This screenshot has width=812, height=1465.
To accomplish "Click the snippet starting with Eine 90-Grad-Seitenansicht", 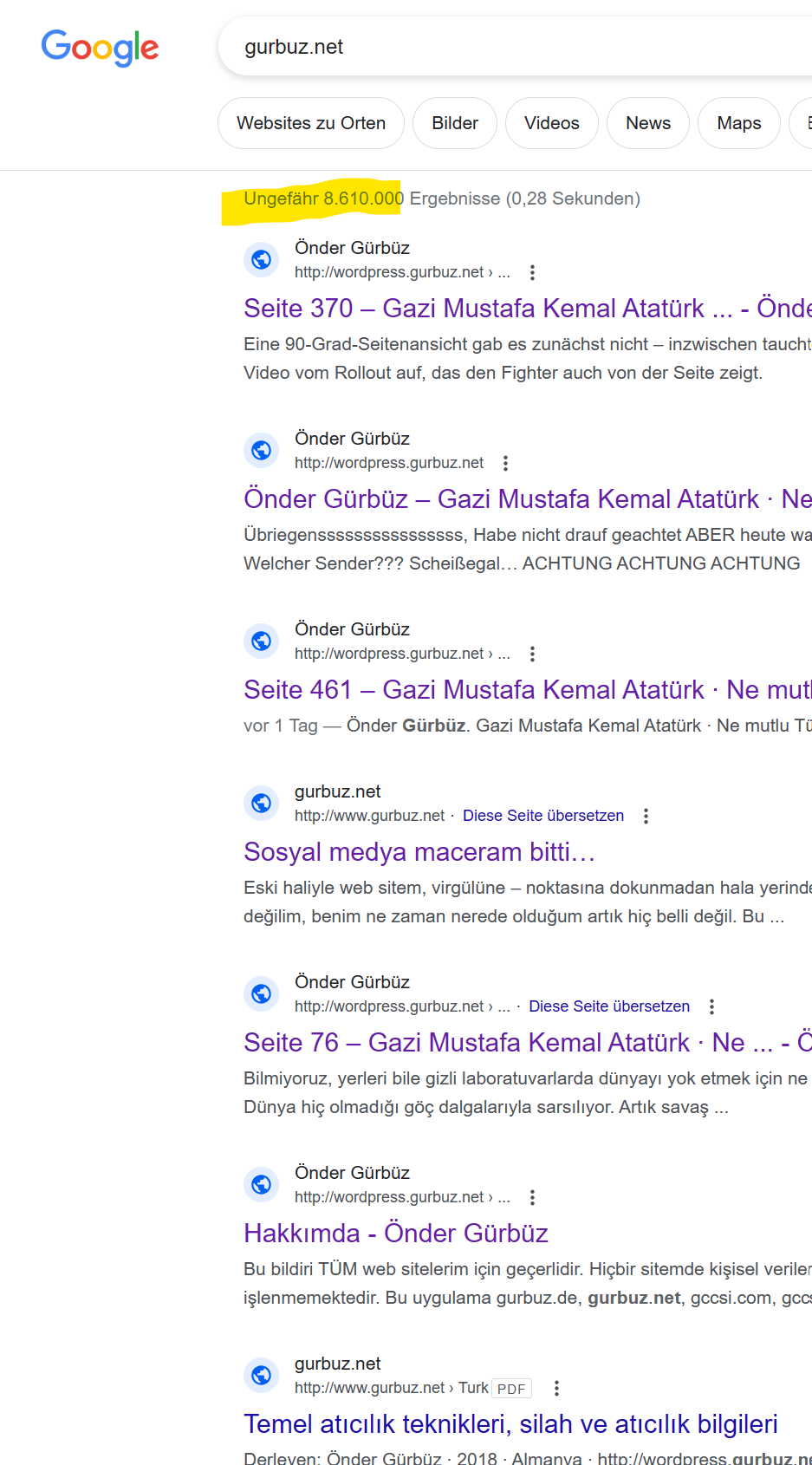I will click(528, 358).
